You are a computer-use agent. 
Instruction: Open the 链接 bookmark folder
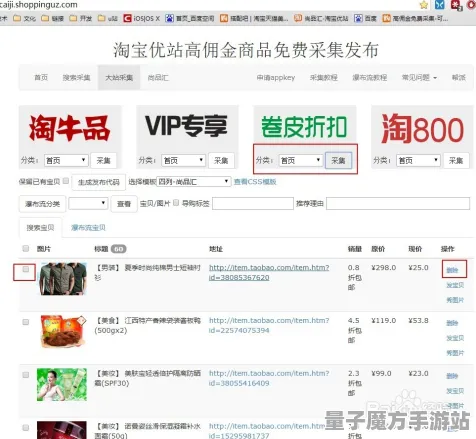pyautogui.click(x=52, y=18)
